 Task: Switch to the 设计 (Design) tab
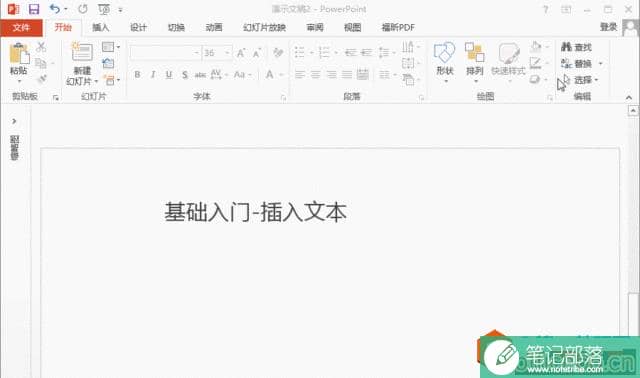click(138, 27)
